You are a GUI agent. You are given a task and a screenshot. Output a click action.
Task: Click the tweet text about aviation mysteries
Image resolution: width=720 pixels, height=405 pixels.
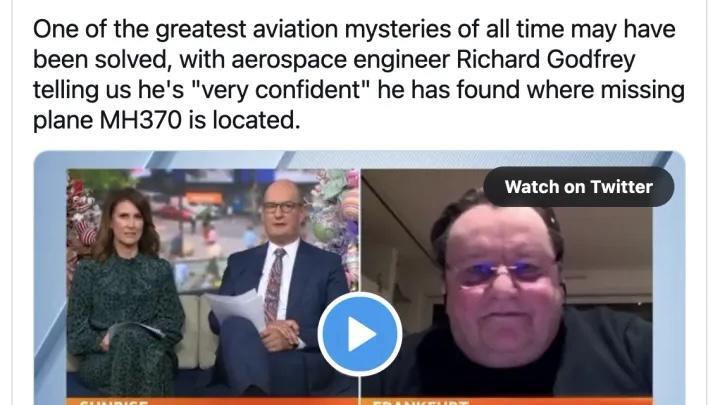click(359, 74)
